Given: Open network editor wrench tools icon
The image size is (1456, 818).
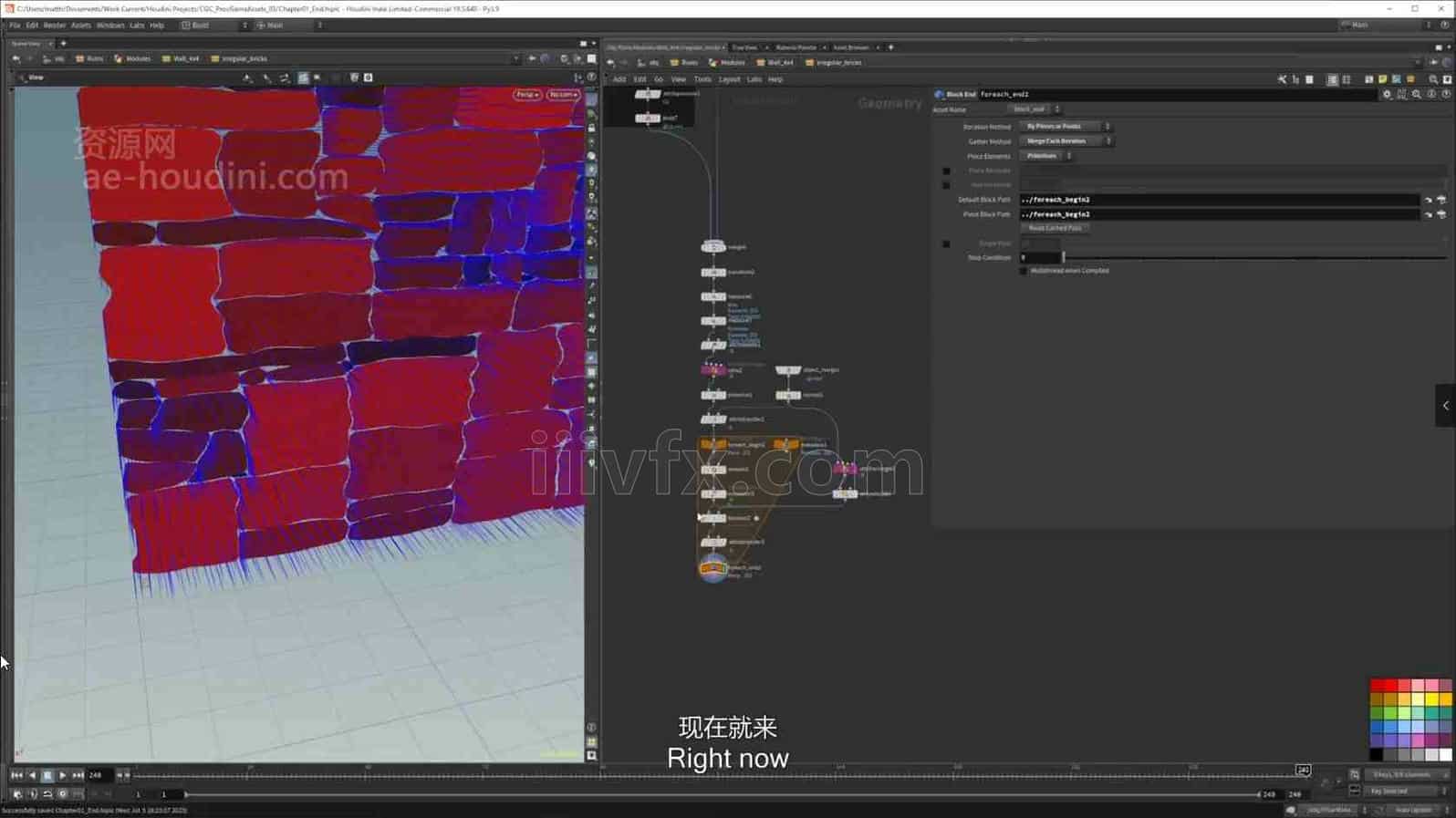Looking at the screenshot, I should 1282,79.
